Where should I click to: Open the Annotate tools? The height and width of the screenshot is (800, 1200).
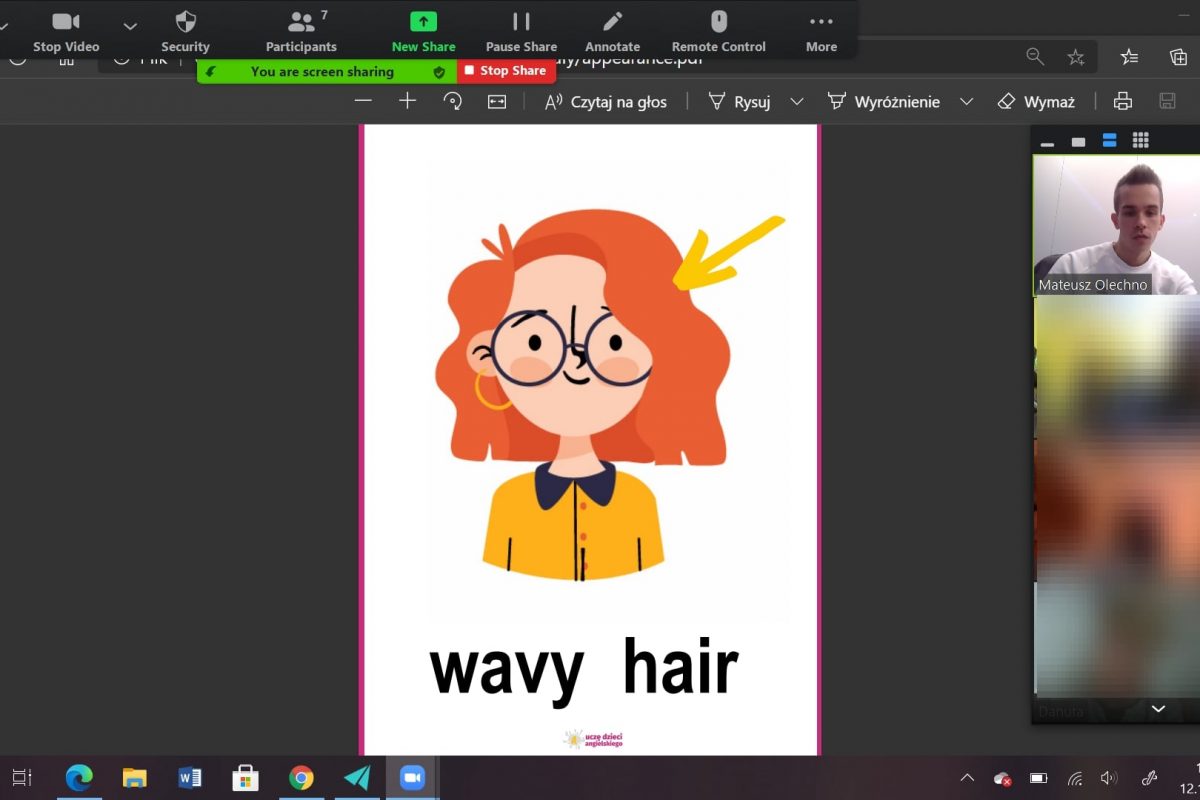[612, 32]
